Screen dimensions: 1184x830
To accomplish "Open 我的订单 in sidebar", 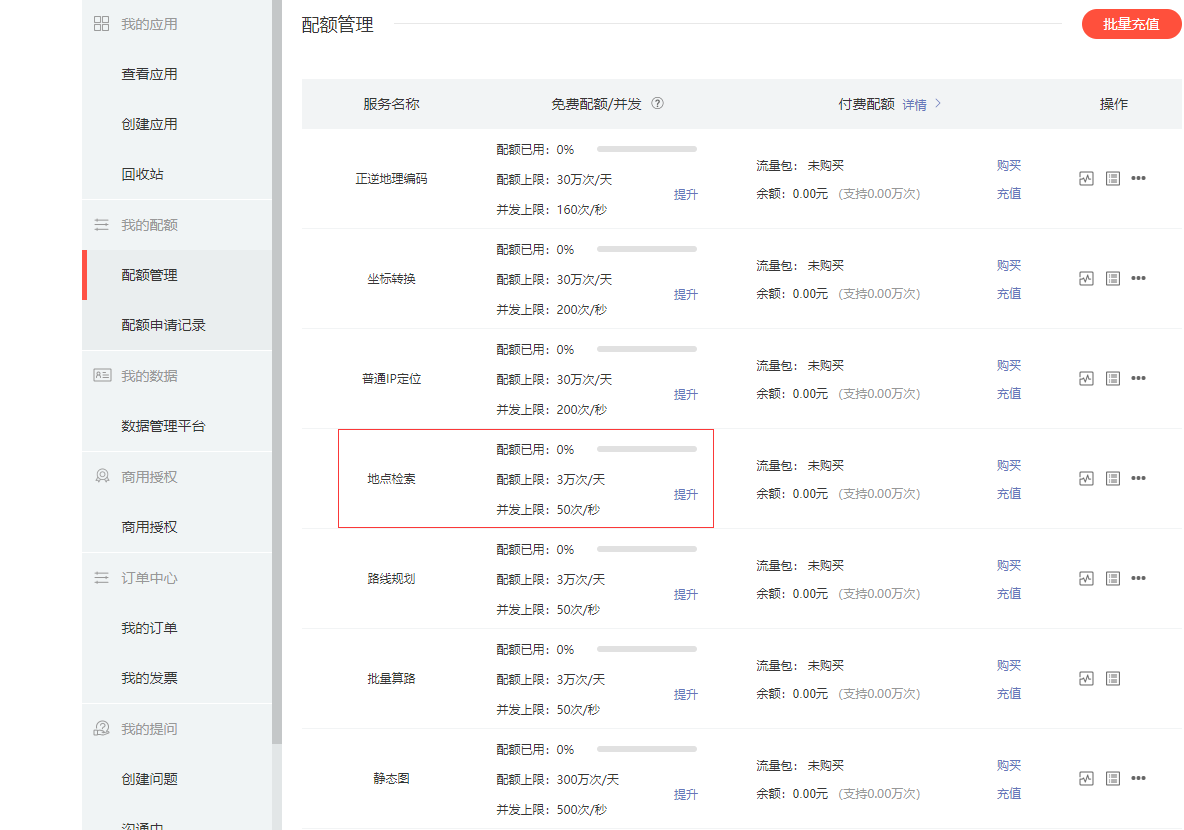I will tap(150, 628).
